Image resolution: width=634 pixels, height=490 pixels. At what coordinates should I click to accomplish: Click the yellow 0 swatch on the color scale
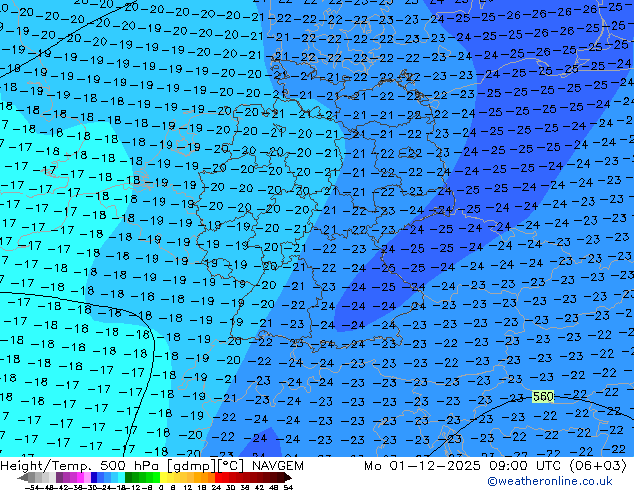click(164, 477)
